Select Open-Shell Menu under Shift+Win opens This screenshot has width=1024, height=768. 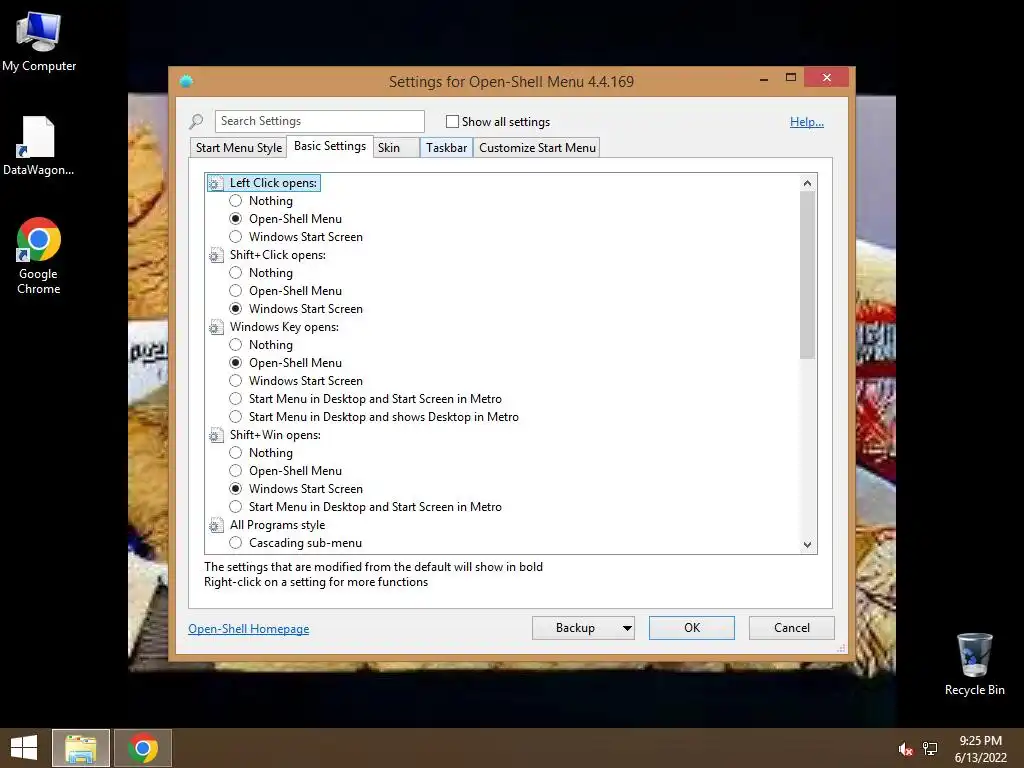click(x=236, y=470)
